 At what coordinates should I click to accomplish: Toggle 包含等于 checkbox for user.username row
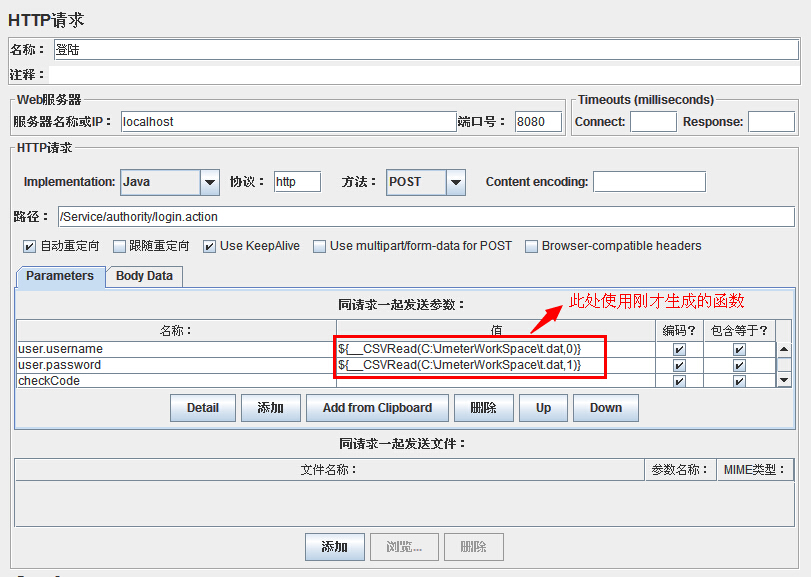point(739,350)
